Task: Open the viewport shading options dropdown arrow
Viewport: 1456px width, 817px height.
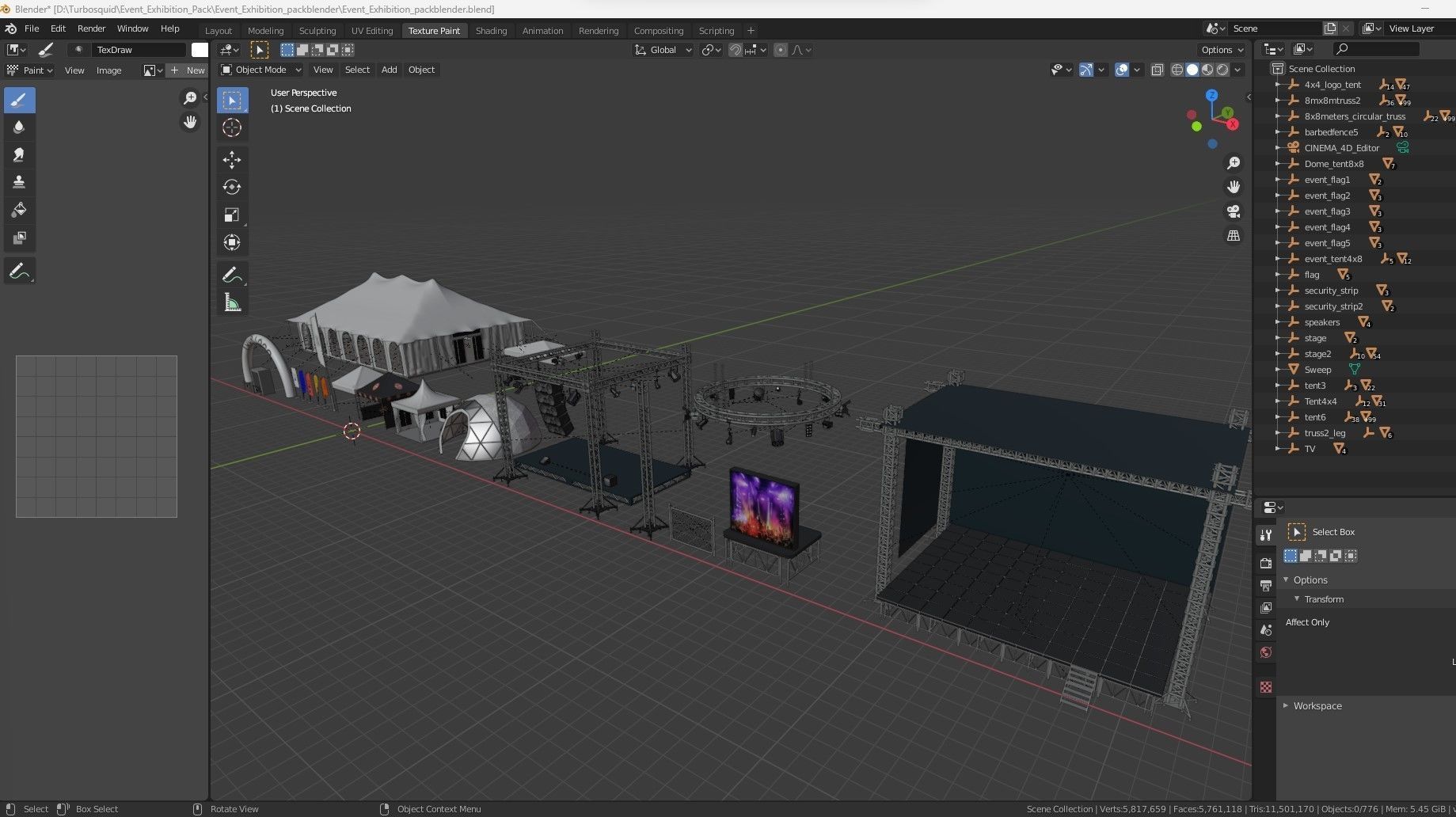Action: pyautogui.click(x=1237, y=70)
